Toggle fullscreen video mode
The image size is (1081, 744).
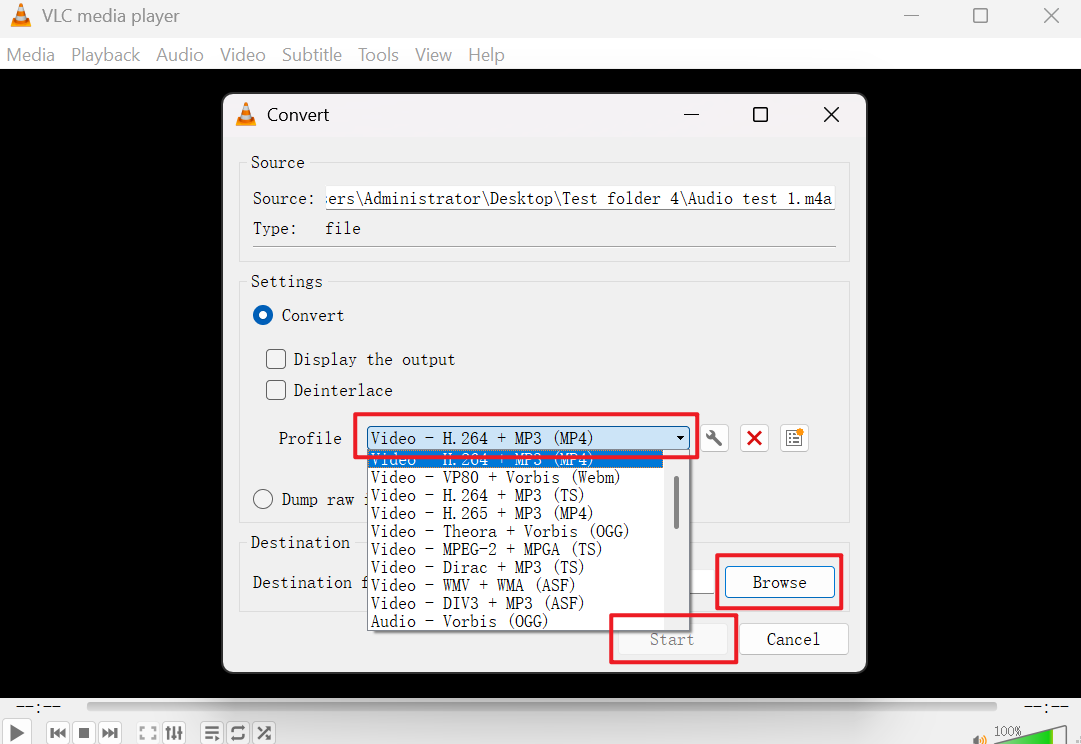coord(148,732)
